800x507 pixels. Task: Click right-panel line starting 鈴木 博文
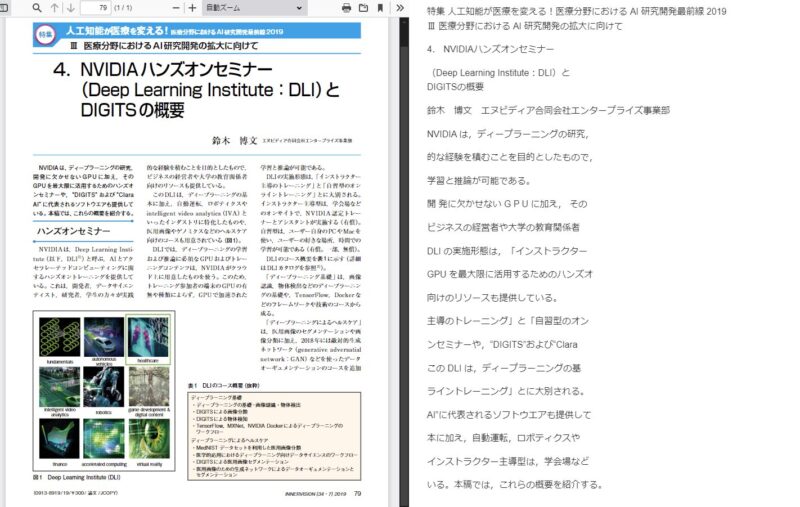tap(548, 110)
